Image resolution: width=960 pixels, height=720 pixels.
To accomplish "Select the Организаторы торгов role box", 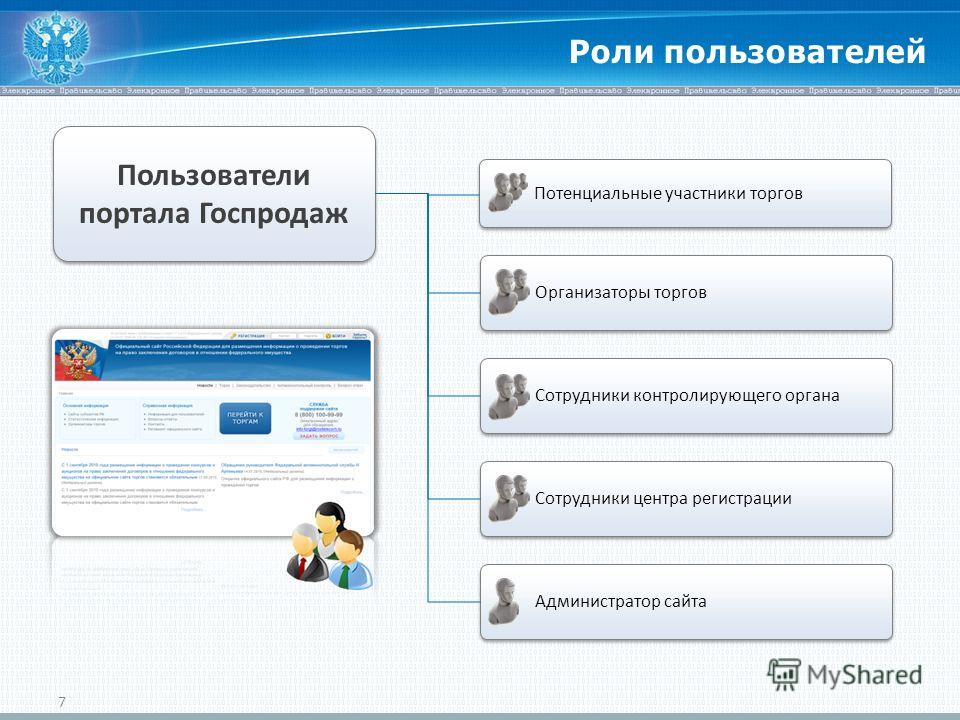I will [x=686, y=293].
